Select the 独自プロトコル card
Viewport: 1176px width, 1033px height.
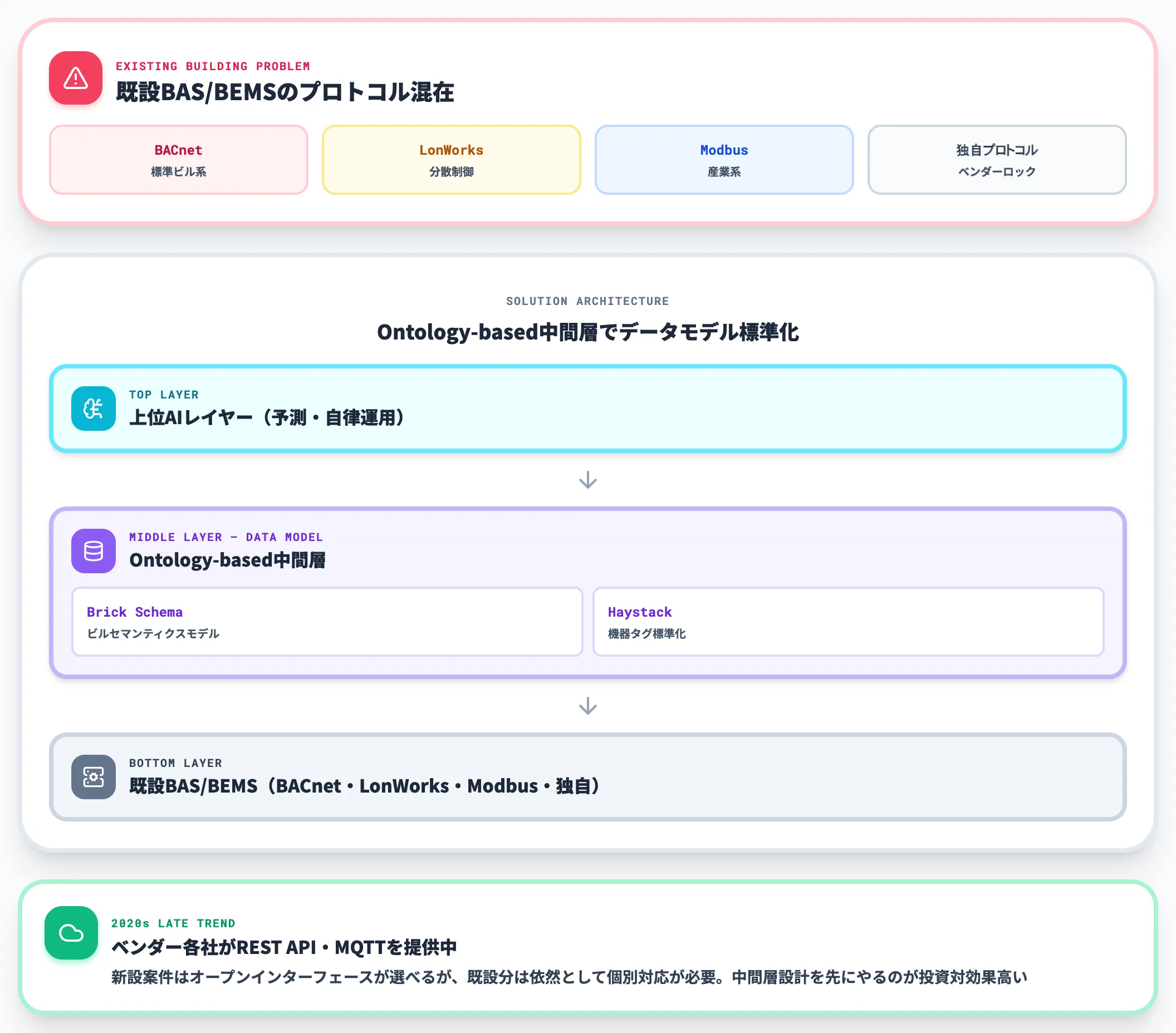point(997,160)
